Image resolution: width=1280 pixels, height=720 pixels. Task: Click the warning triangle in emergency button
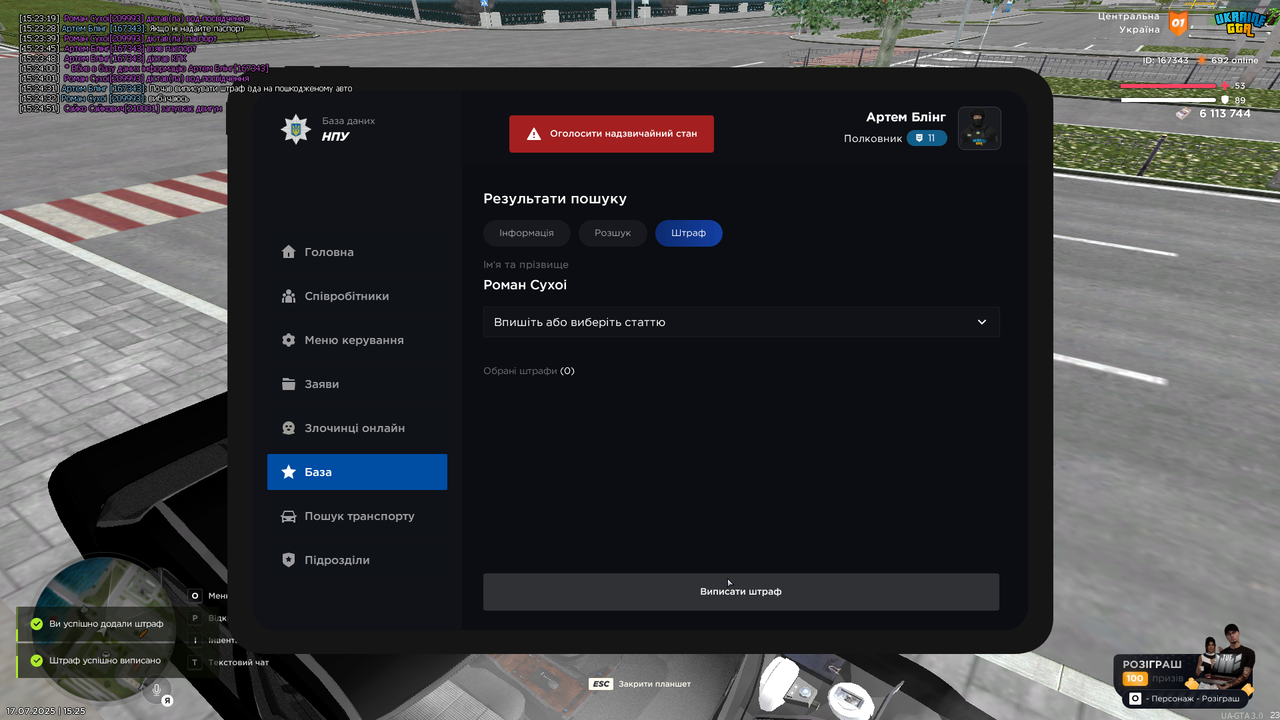coord(534,133)
